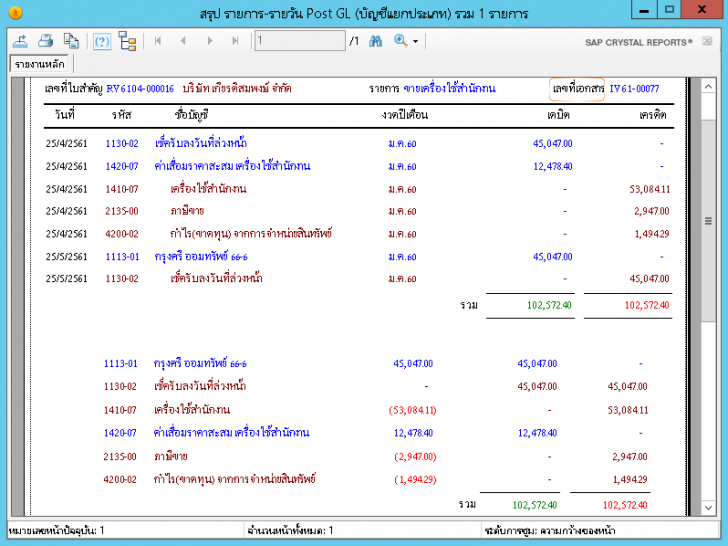Click company name บริษัท เกียรติสมพงษ์ จำกัด
This screenshot has width=728, height=546.
tap(237, 88)
